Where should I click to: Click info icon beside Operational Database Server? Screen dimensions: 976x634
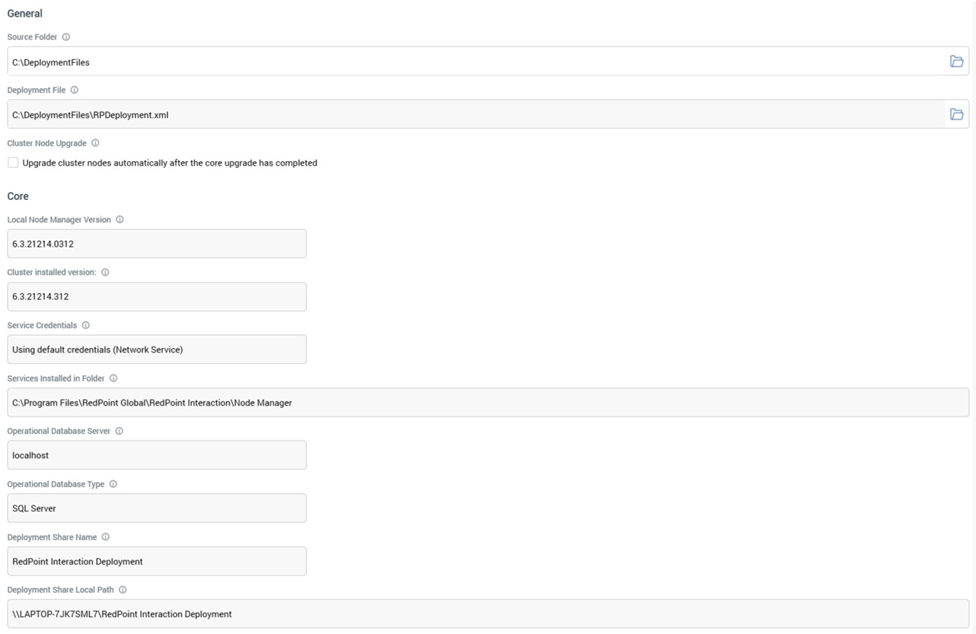click(119, 431)
